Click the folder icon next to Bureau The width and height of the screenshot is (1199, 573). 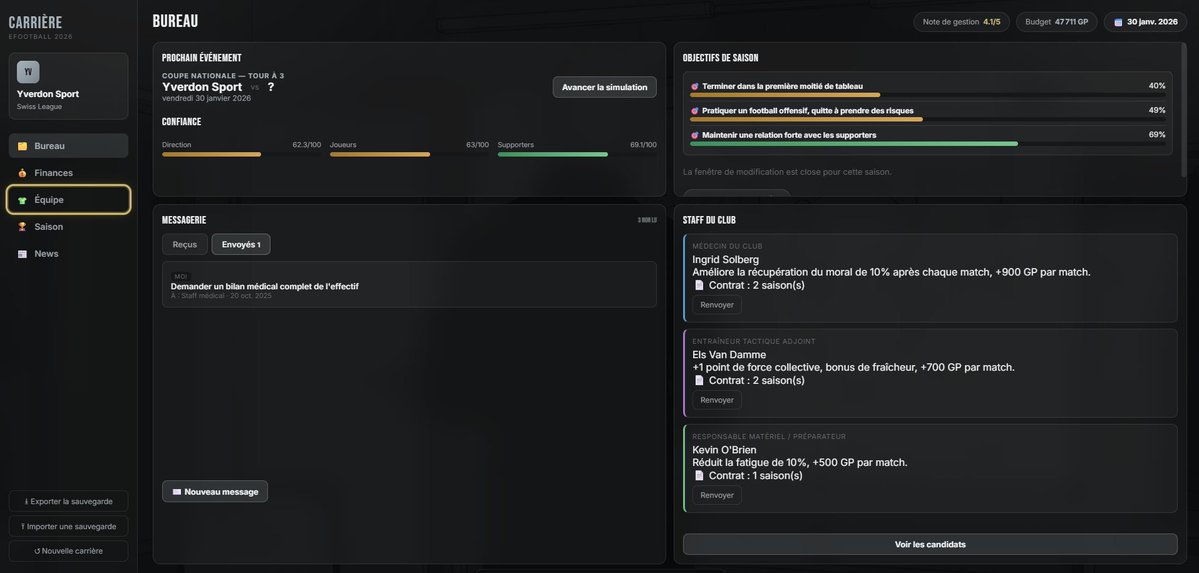pyautogui.click(x=22, y=146)
